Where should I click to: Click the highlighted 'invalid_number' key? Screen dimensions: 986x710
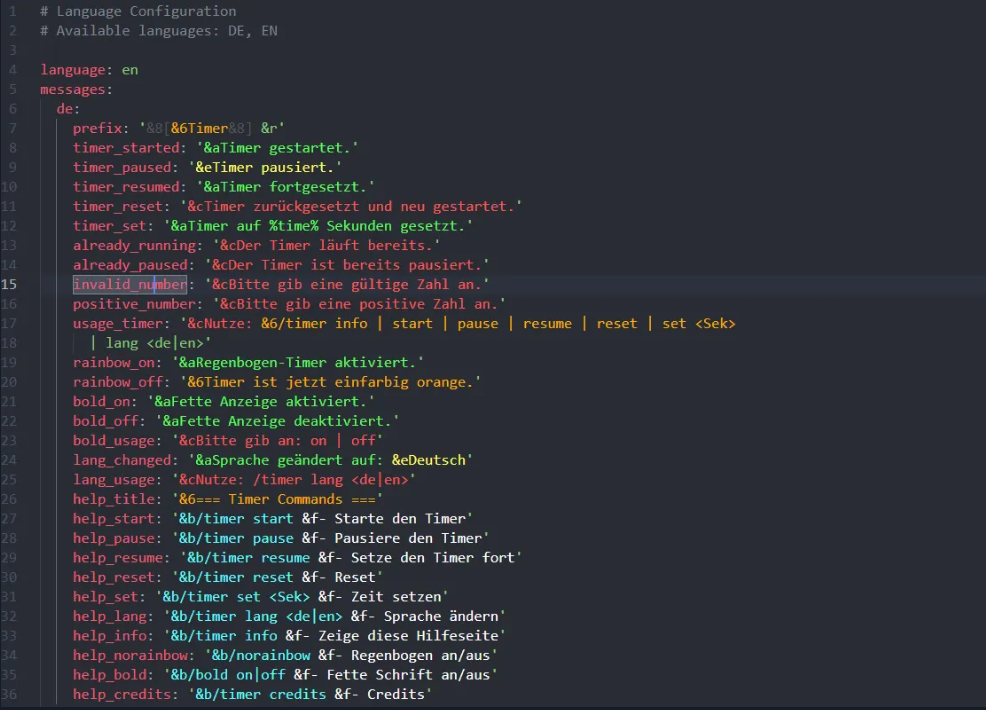130,284
